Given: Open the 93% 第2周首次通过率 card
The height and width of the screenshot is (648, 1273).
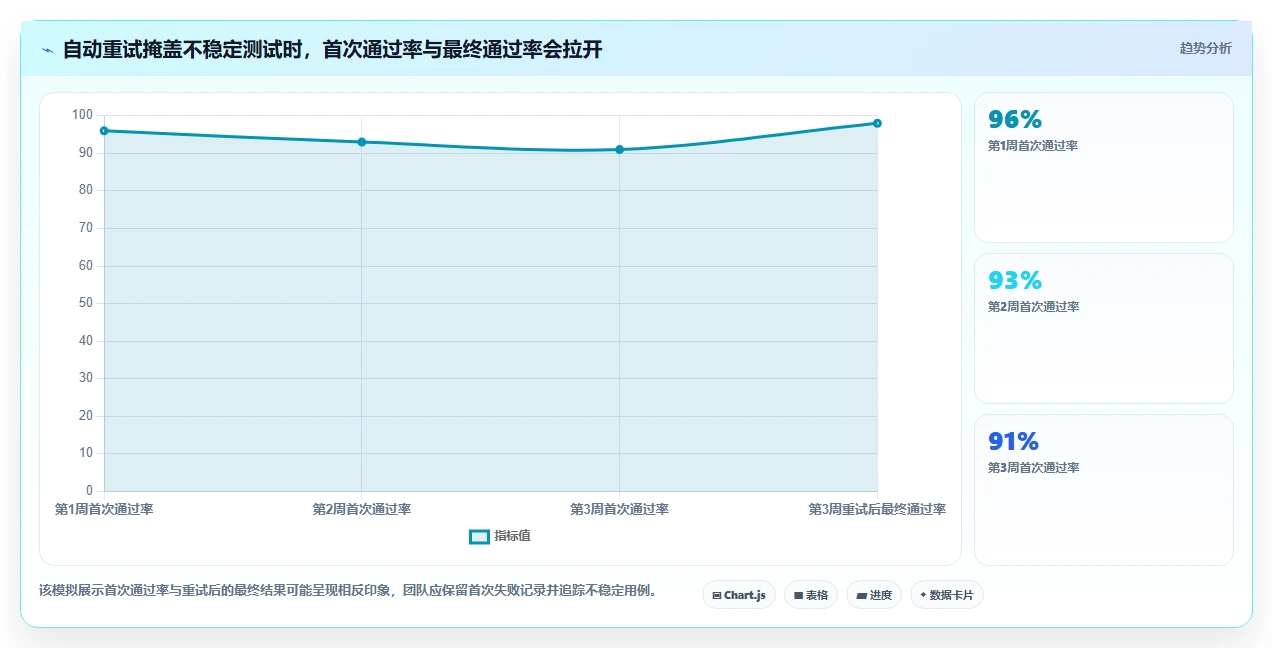Looking at the screenshot, I should (1104, 329).
